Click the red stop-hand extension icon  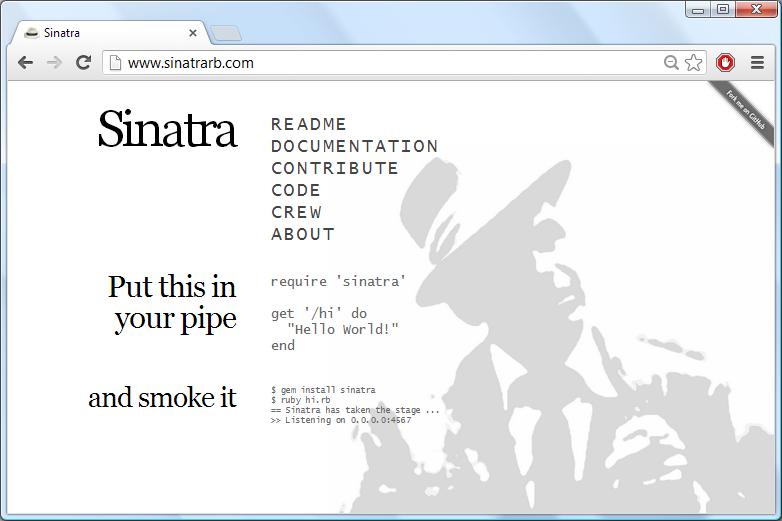click(726, 62)
